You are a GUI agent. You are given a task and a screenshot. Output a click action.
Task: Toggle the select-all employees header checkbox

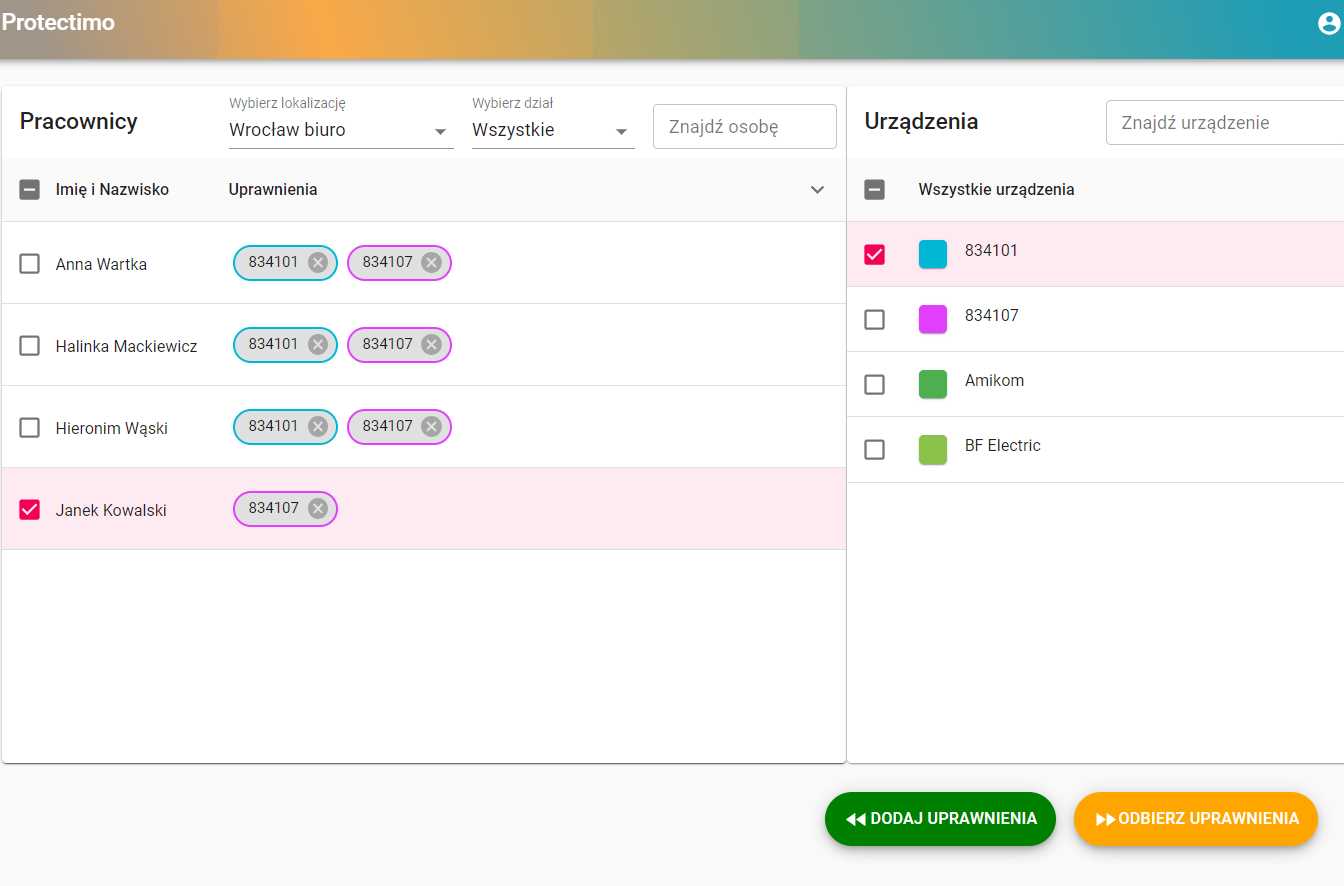30,190
